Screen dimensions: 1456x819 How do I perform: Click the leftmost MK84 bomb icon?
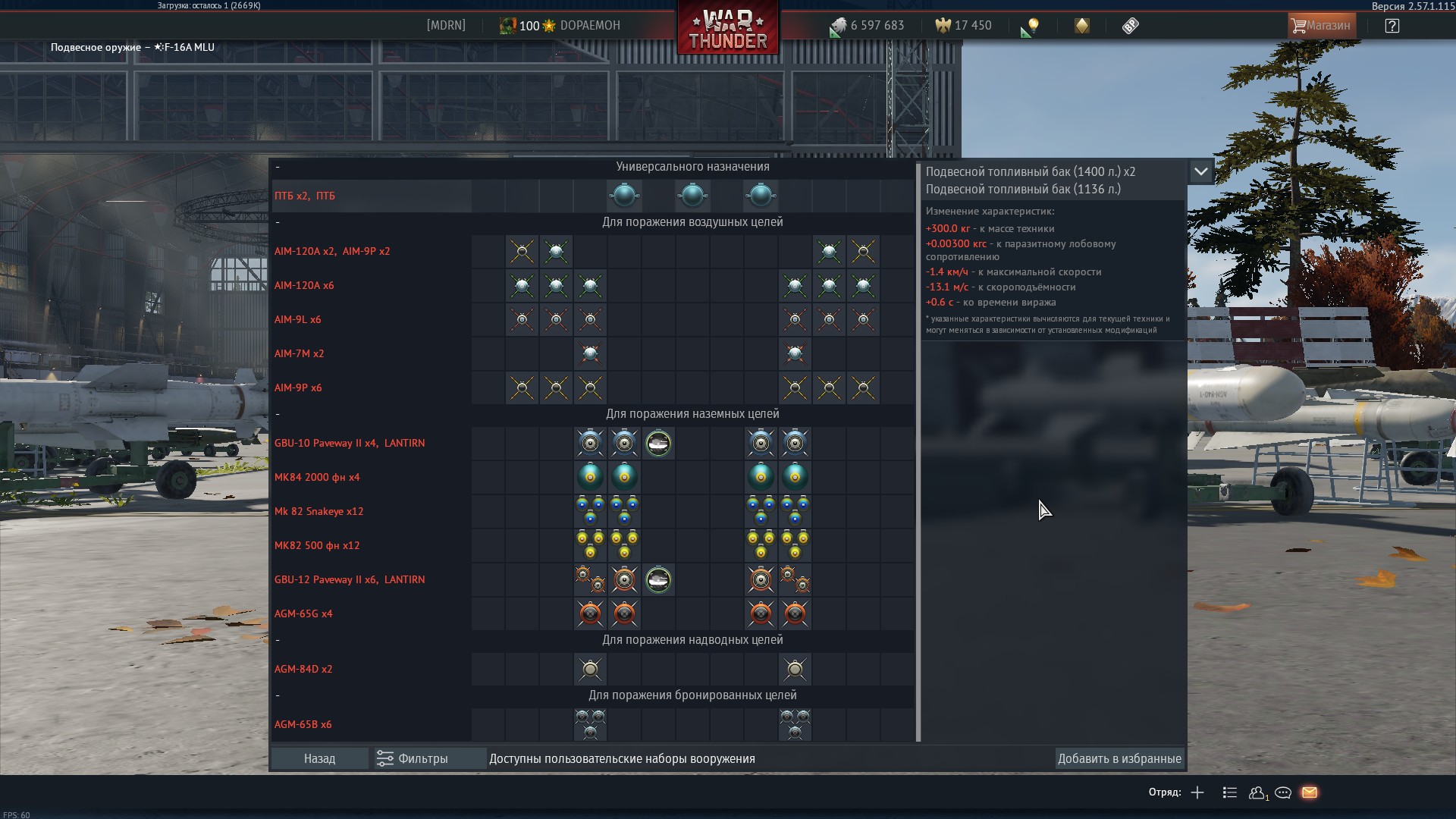(590, 477)
